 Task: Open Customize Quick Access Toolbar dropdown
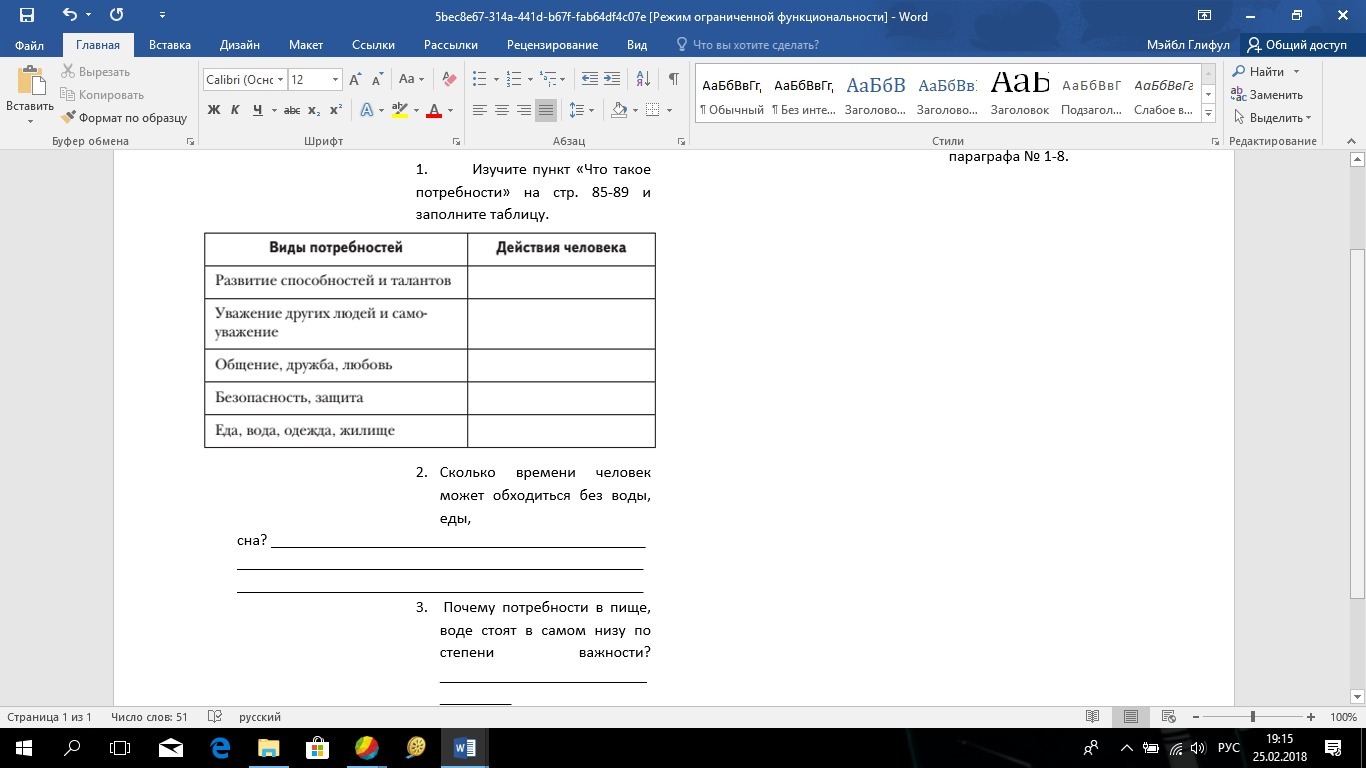click(x=163, y=16)
